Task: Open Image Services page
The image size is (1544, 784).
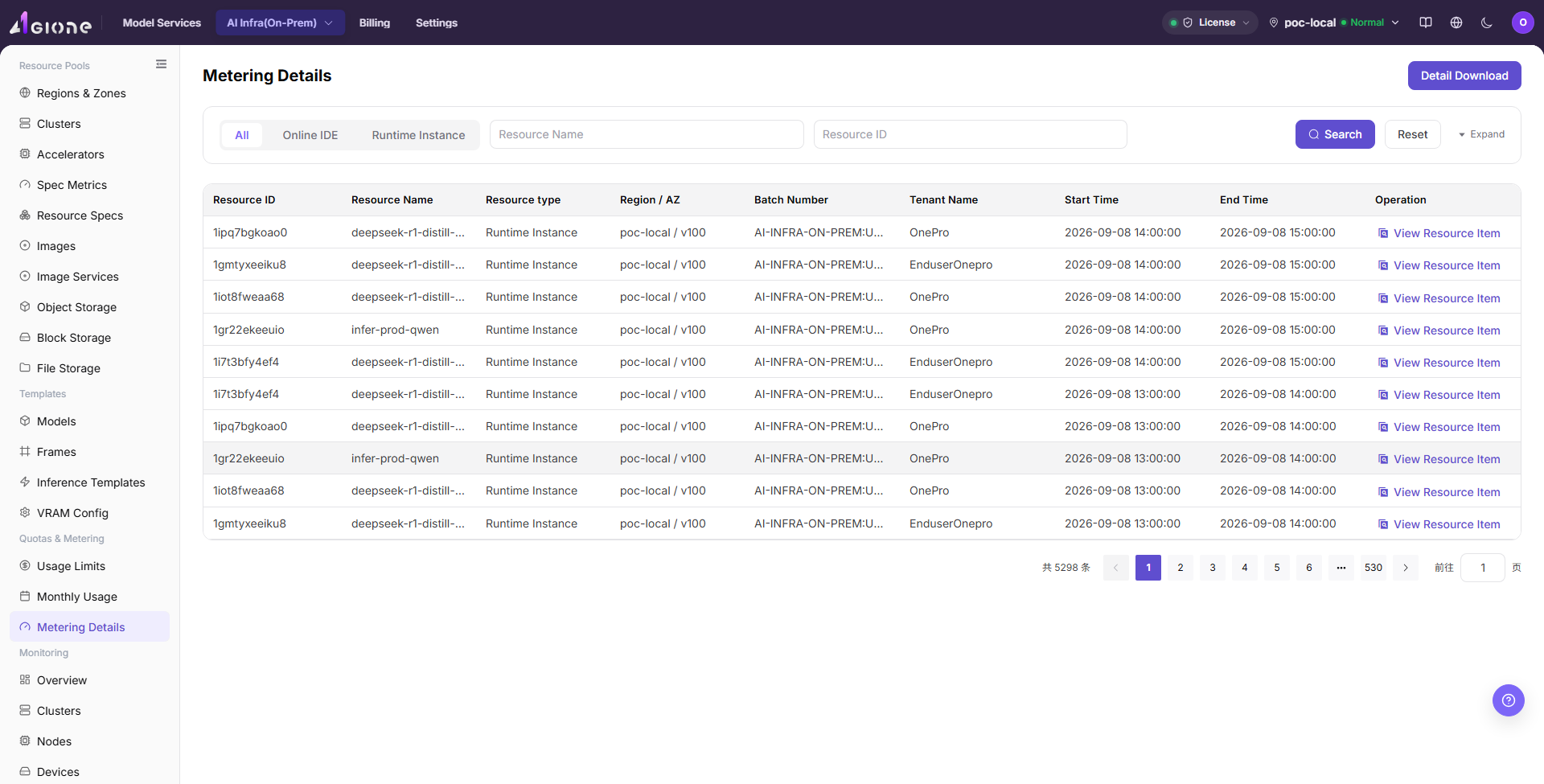Action: click(x=90, y=277)
